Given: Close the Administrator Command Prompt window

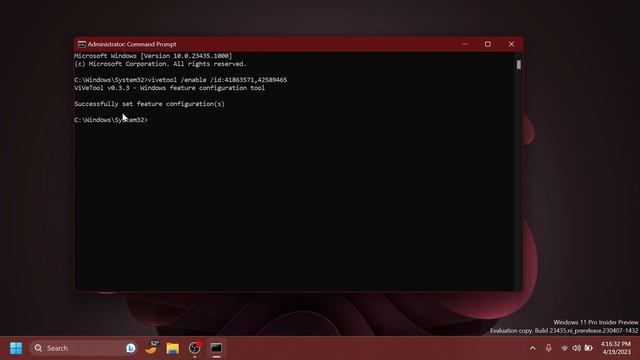Looking at the screenshot, I should 511,44.
